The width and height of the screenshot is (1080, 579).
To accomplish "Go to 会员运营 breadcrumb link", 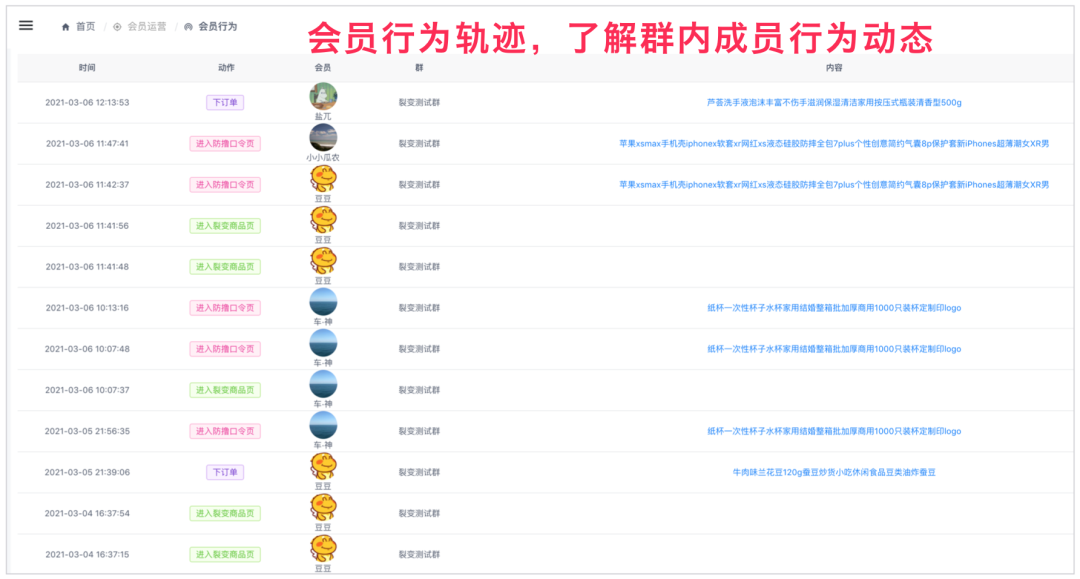I will click(x=147, y=27).
